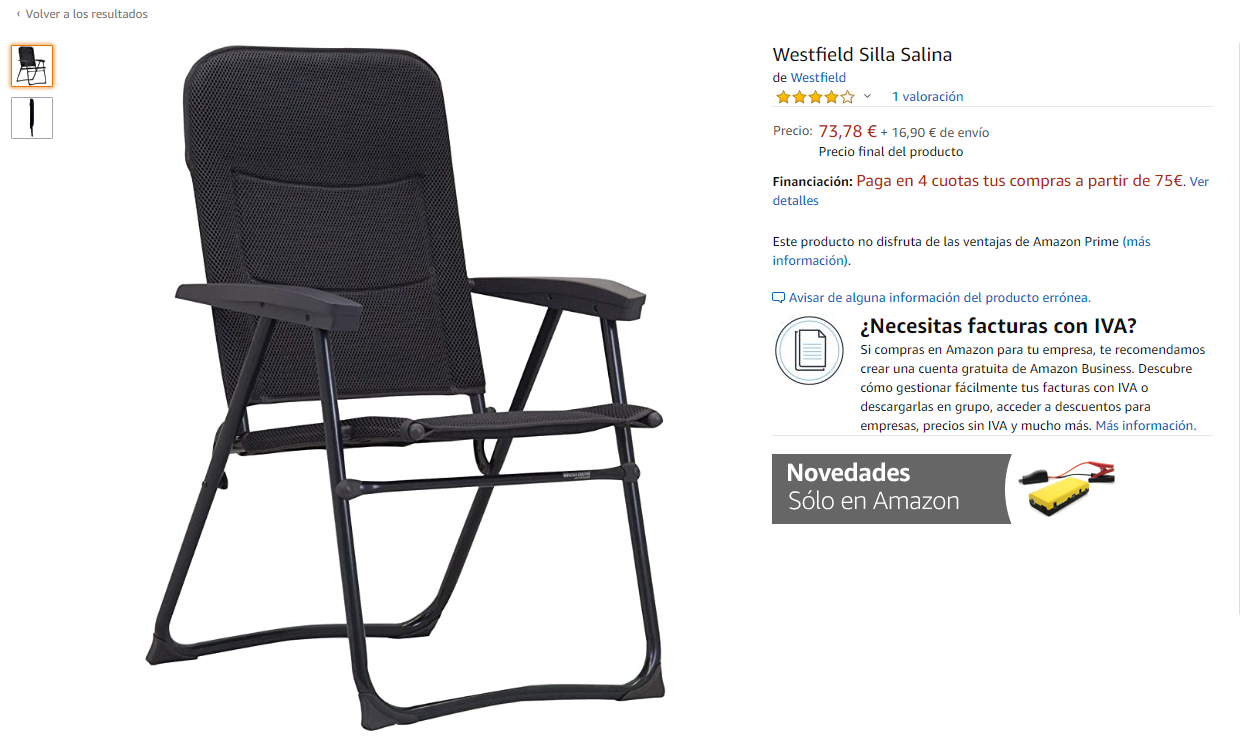The width and height of the screenshot is (1240, 736).
Task: Expand the ratings dropdown arrow beside stars
Action: [x=867, y=97]
